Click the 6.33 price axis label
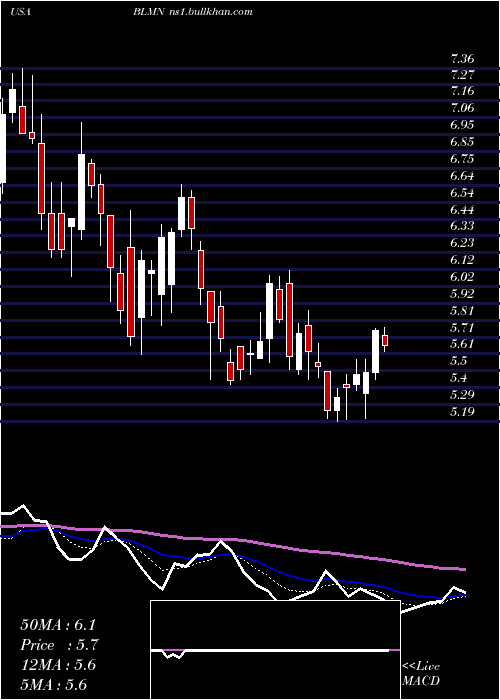Screen dimensions: 500x700 coord(462,226)
